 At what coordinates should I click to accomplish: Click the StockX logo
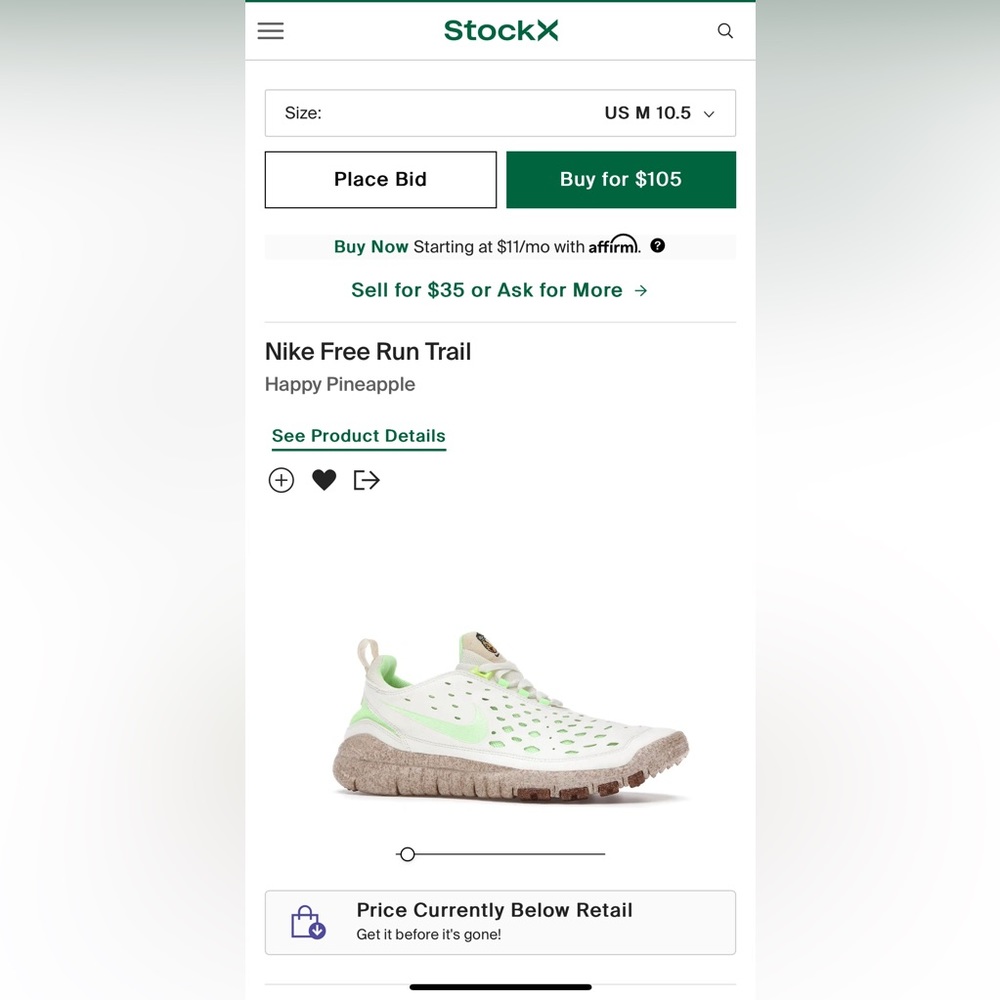click(500, 31)
